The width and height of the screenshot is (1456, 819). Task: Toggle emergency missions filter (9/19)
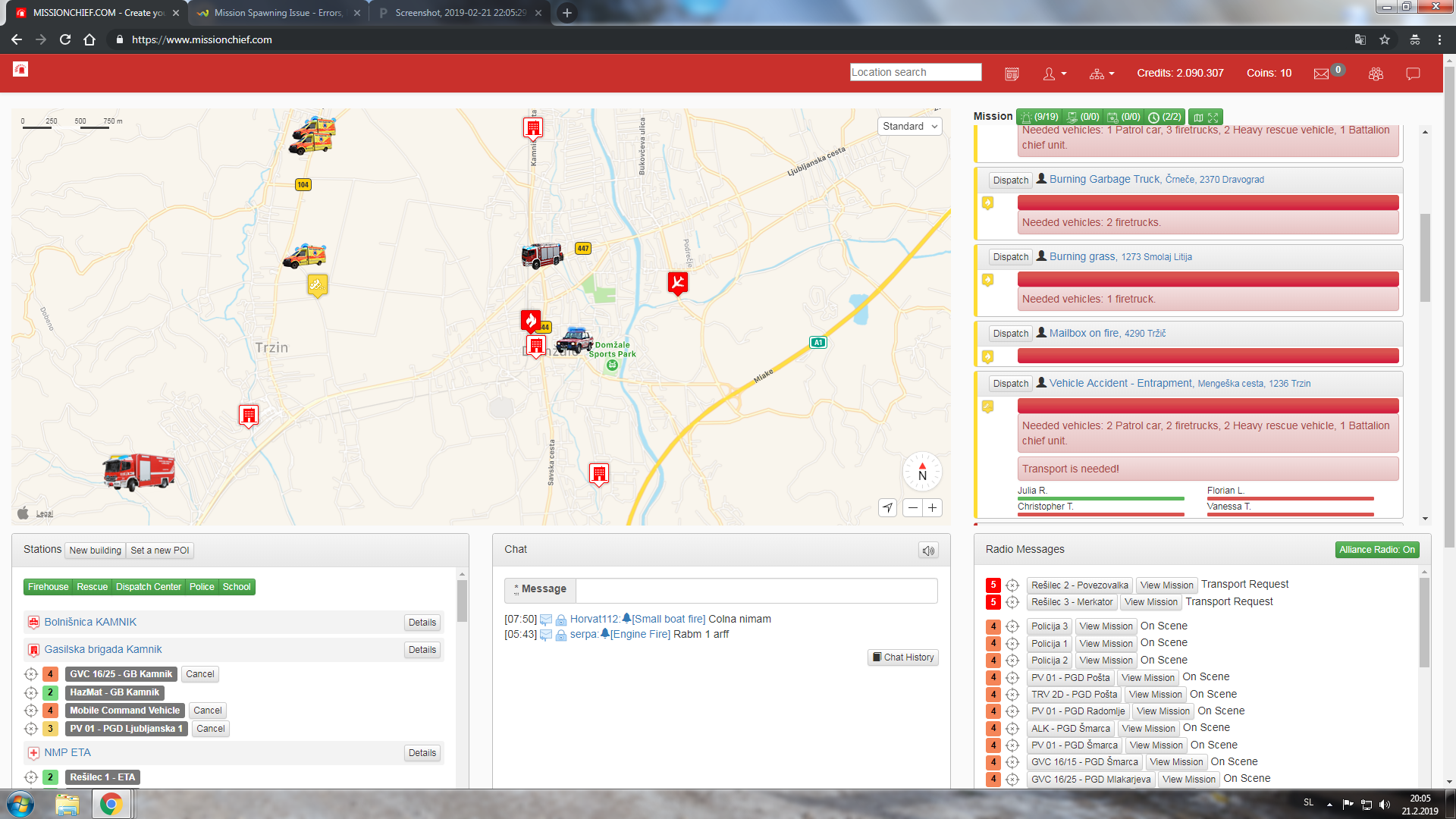(x=1039, y=117)
